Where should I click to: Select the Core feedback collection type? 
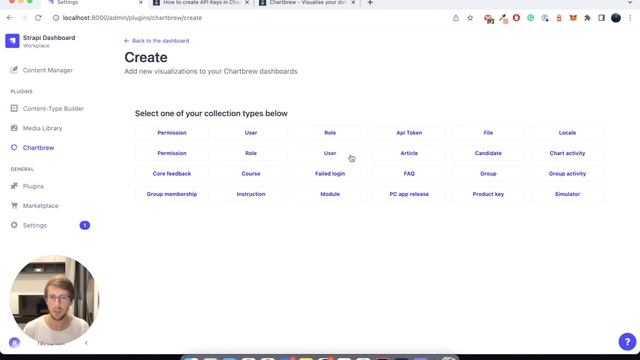(x=172, y=173)
